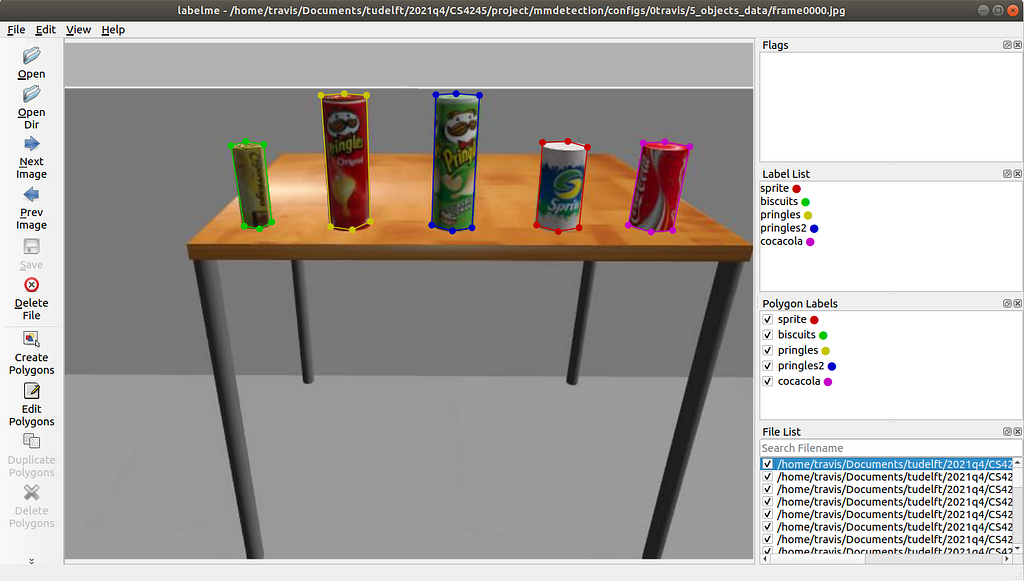The height and width of the screenshot is (581, 1024).
Task: Toggle pringles2 polygon checkbox
Action: [768, 366]
